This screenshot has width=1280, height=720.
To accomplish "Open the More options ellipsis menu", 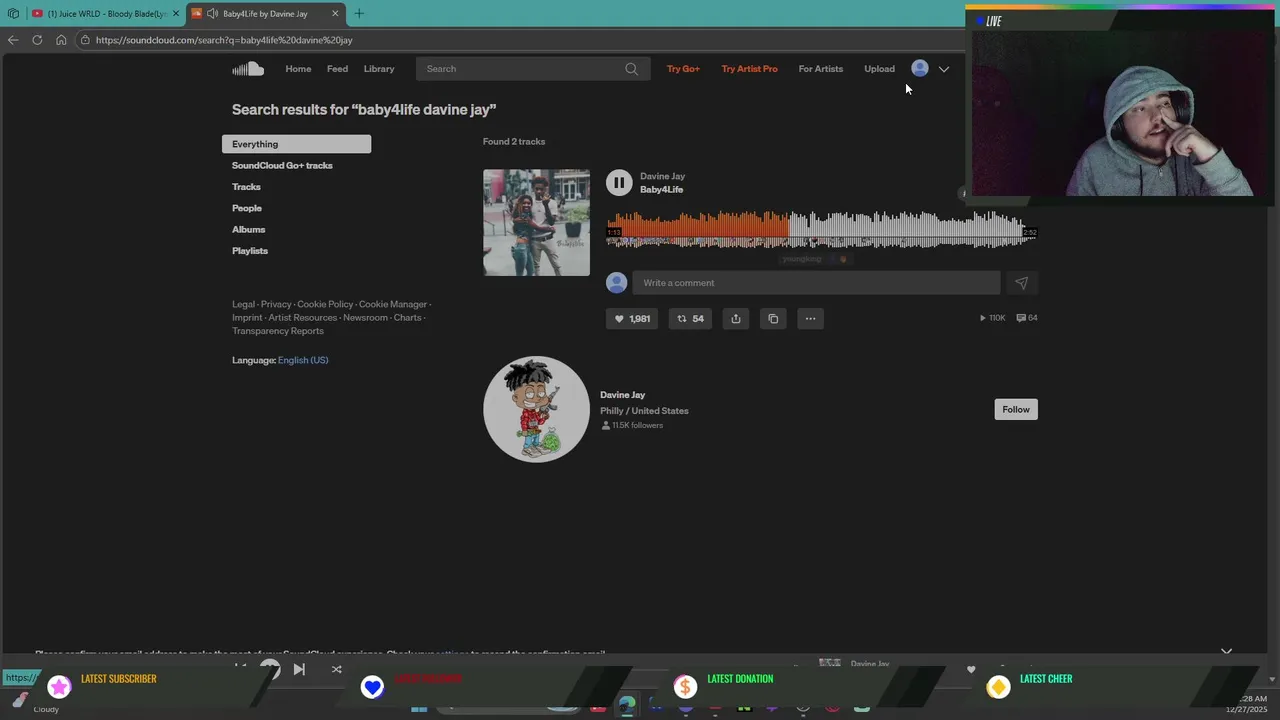I will [810, 319].
